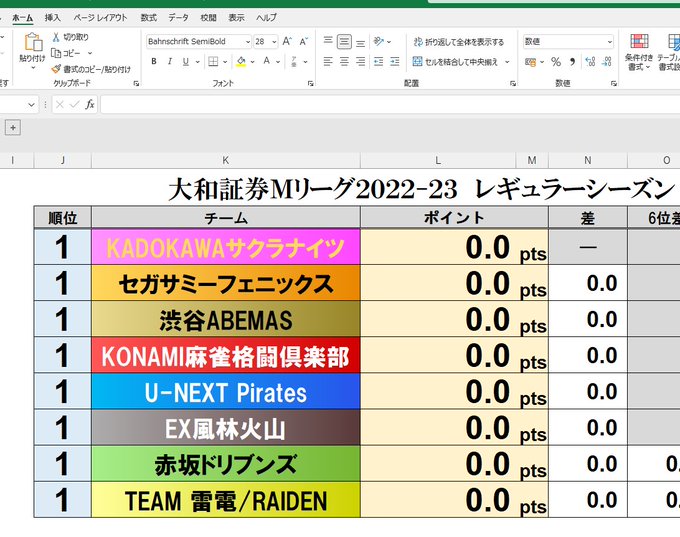Toggle Underline formatting
680x537 pixels.
tap(186, 62)
